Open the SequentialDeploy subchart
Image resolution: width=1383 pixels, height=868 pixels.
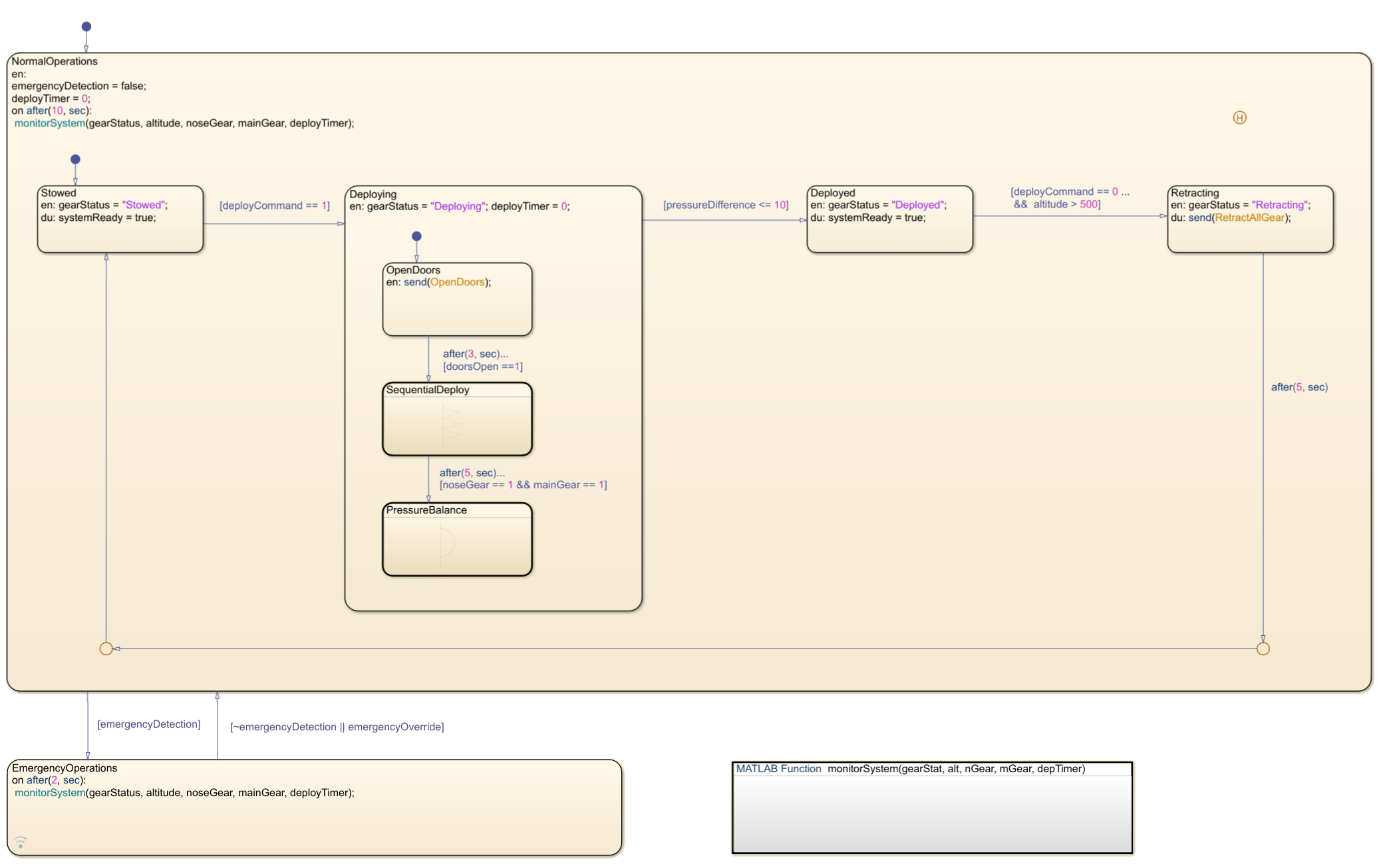pyautogui.click(x=457, y=418)
